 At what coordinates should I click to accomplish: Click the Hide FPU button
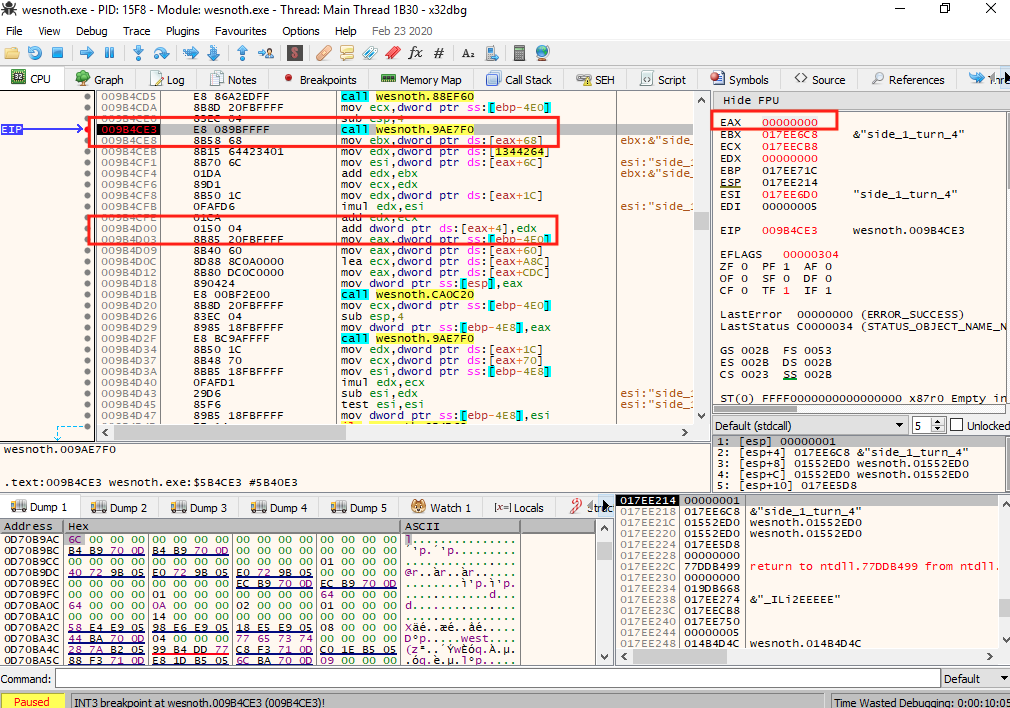750,100
